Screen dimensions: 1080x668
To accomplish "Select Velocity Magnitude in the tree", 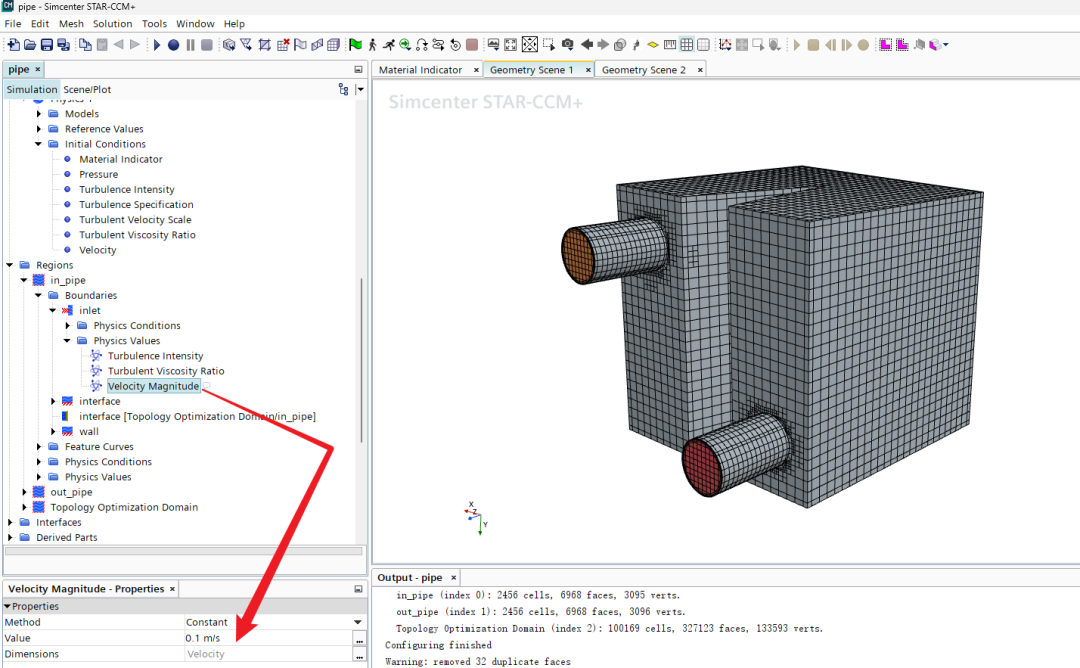I will click(x=153, y=386).
